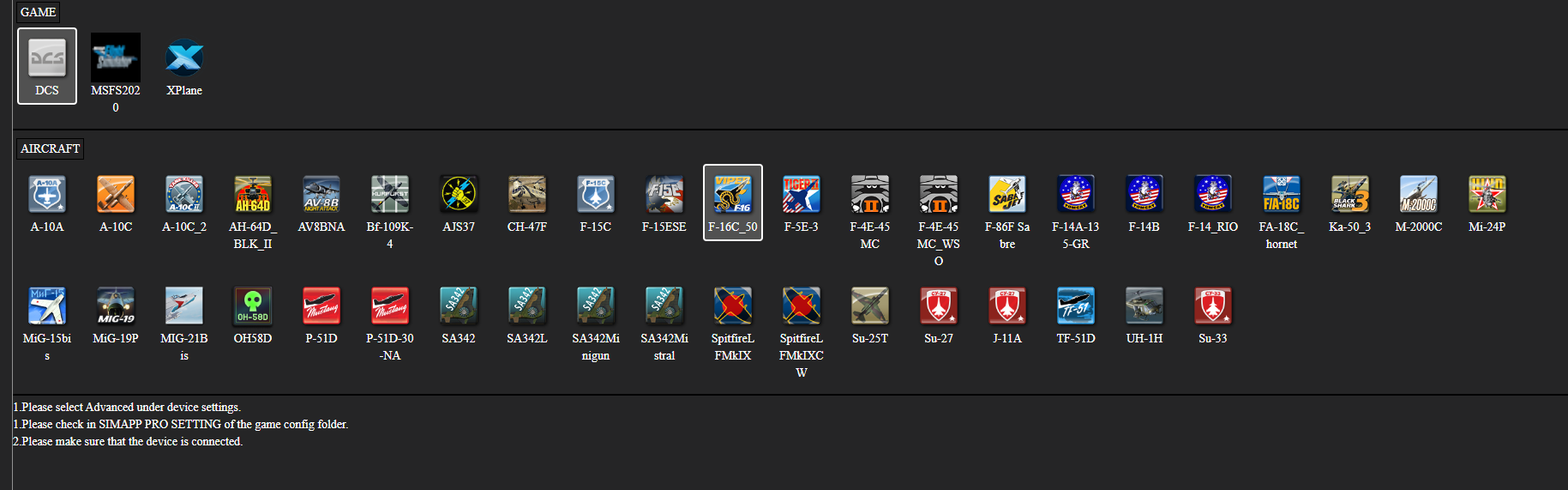Viewport: 1568px width, 490px height.
Task: Choose the SA342Minigun helicopter icon
Action: click(x=596, y=305)
